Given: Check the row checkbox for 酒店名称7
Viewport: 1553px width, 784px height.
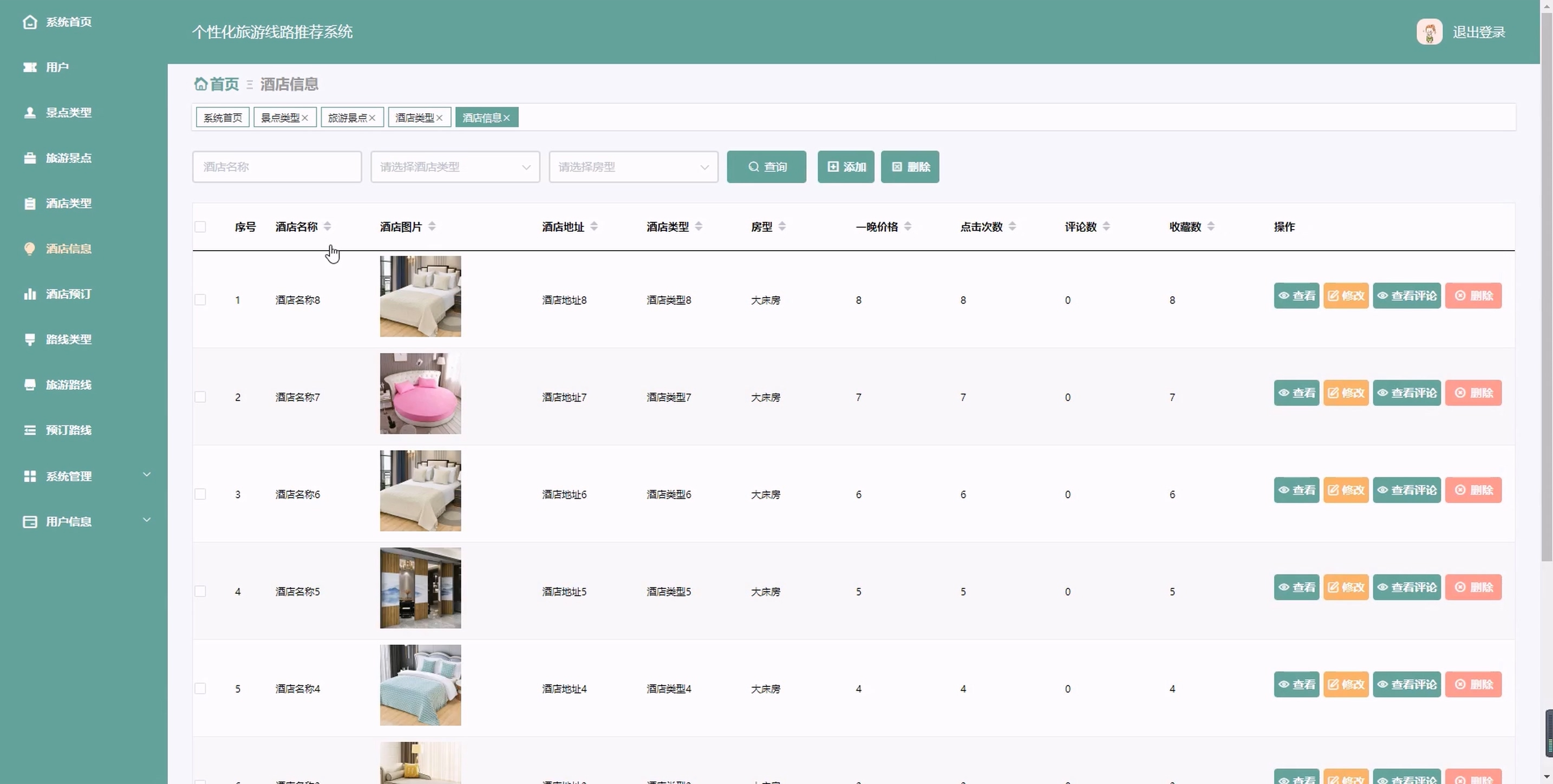Looking at the screenshot, I should point(200,397).
